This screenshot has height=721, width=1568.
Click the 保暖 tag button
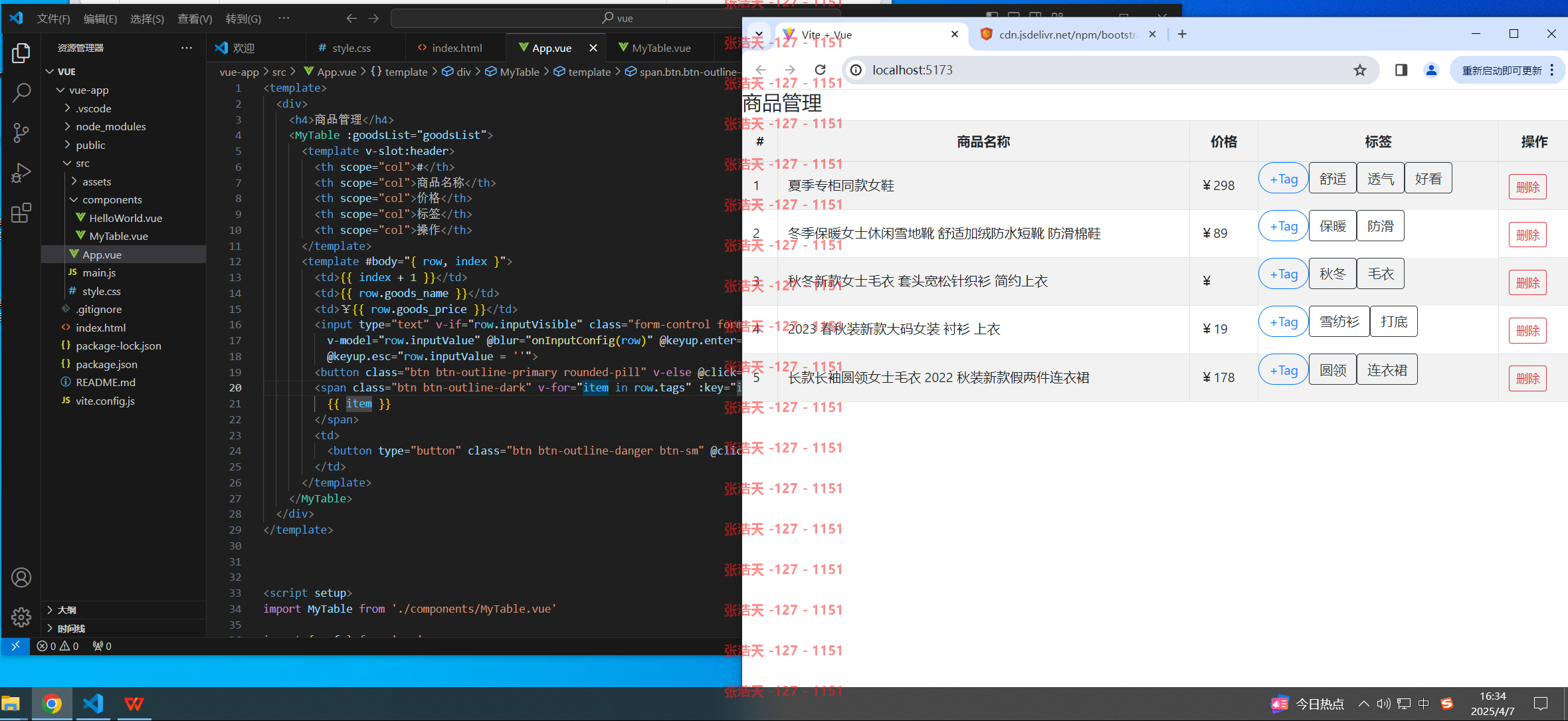[1332, 226]
